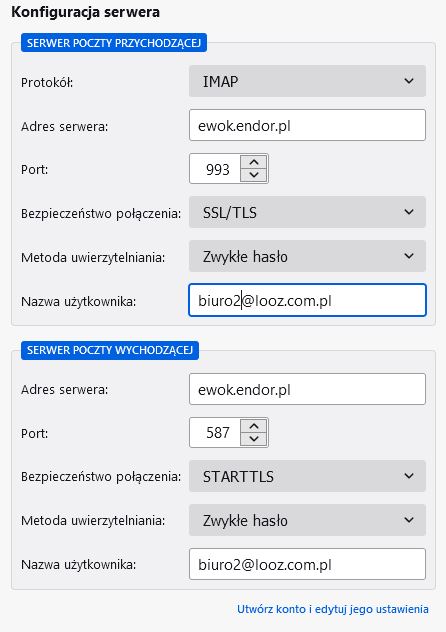Viewport: 446px width, 632px height.
Task: Open outgoing authentication method dropdown
Action: [x=307, y=520]
